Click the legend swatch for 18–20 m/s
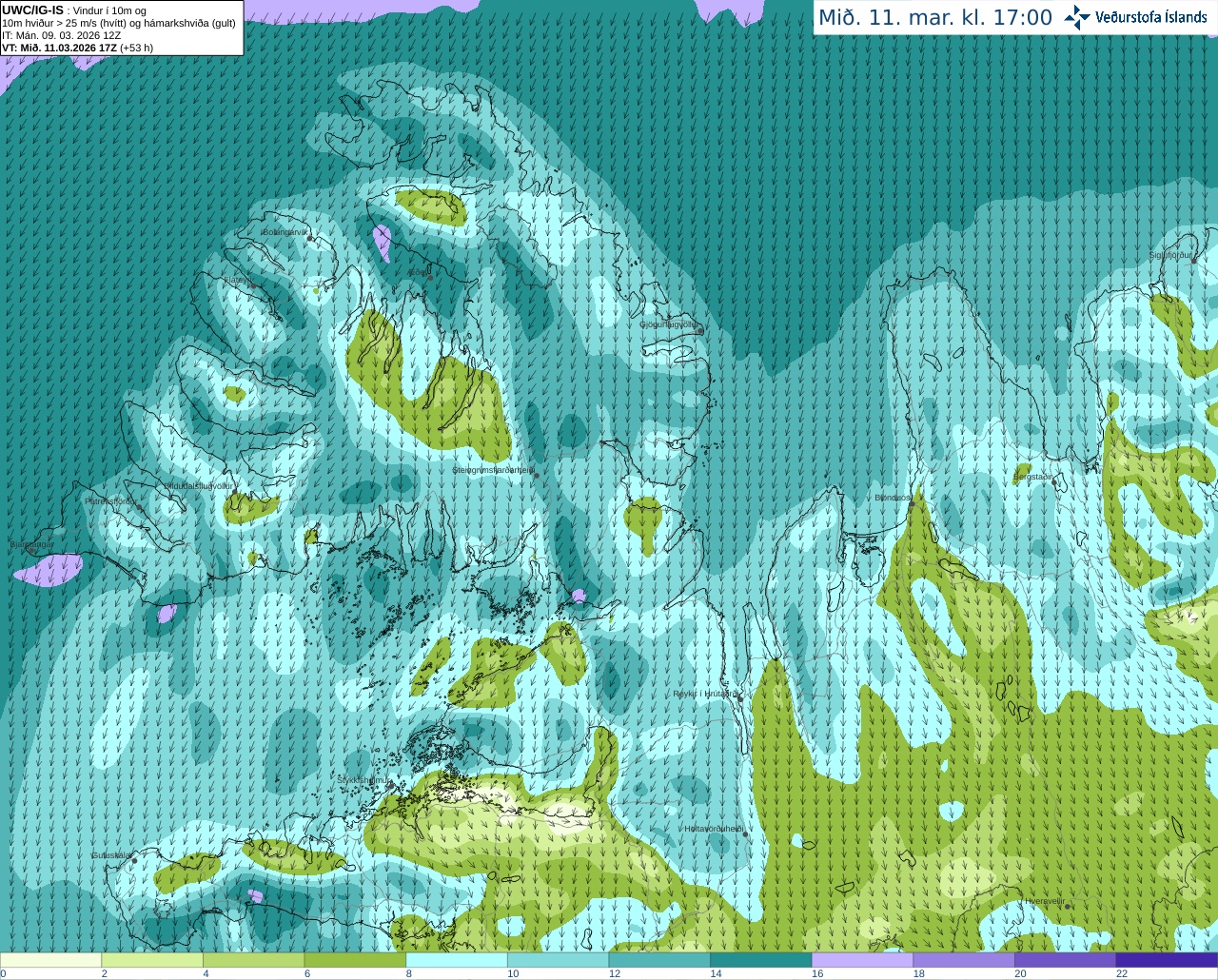This screenshot has height=980, width=1218. [x=964, y=959]
